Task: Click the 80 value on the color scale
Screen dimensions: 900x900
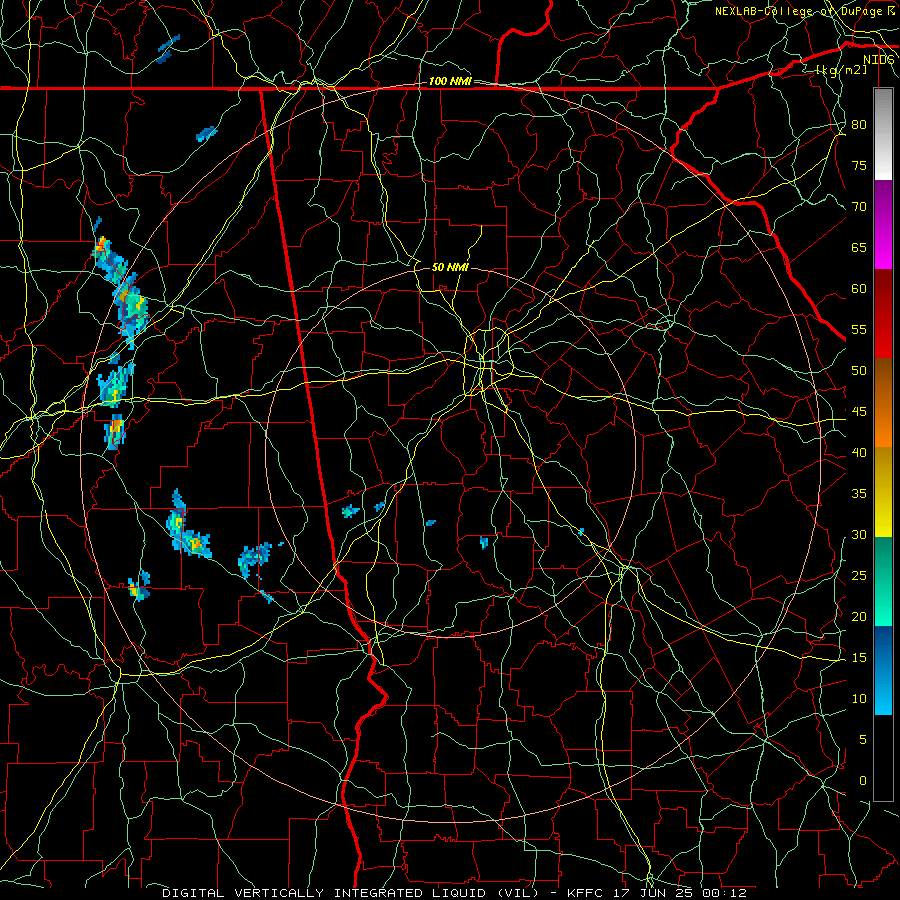Action: click(859, 125)
